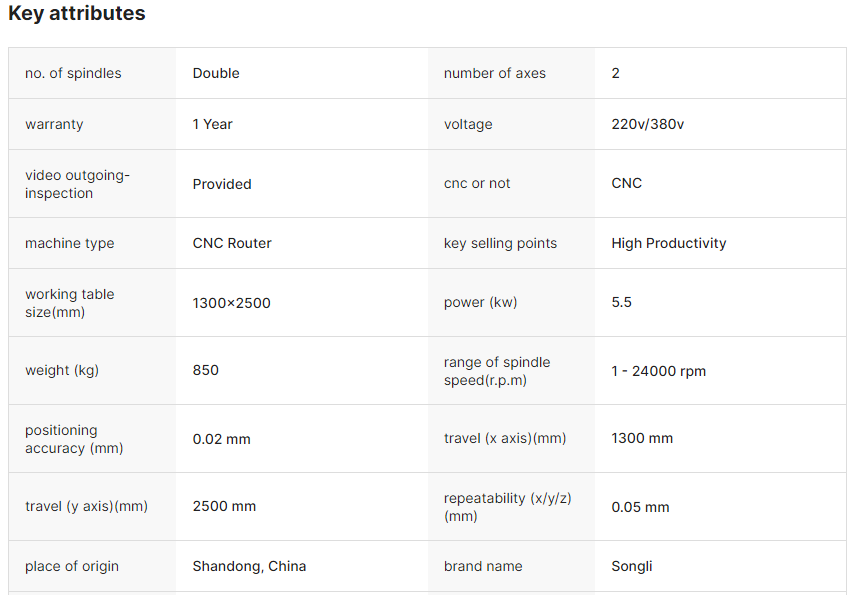Viewport: 851px width, 595px height.
Task: Select the "1300×2500" working table size
Action: click(x=232, y=303)
